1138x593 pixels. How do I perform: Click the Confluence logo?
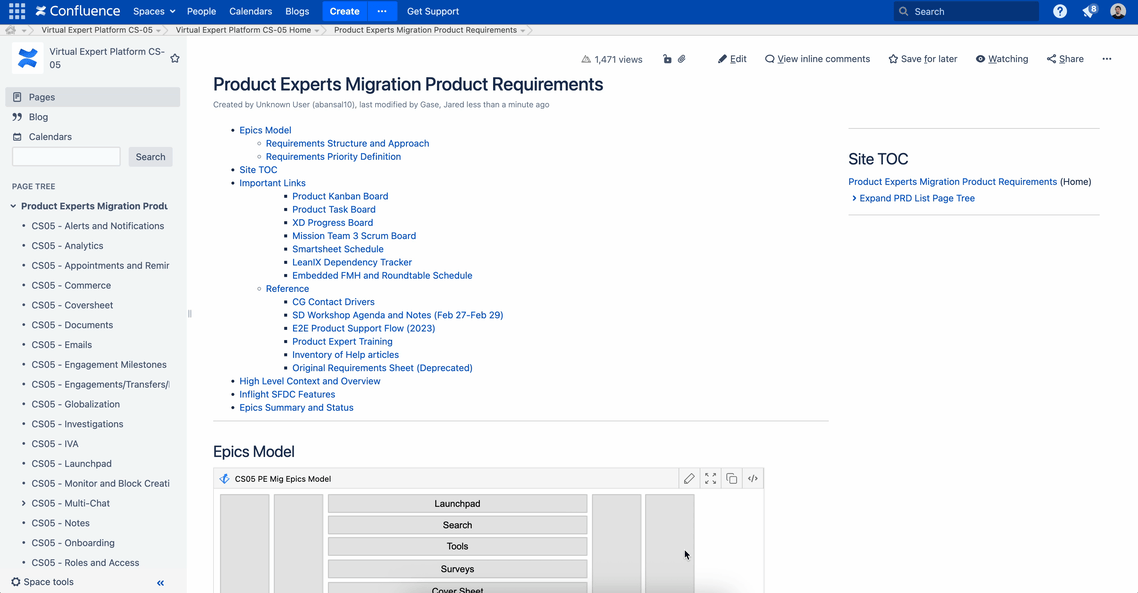(78, 11)
